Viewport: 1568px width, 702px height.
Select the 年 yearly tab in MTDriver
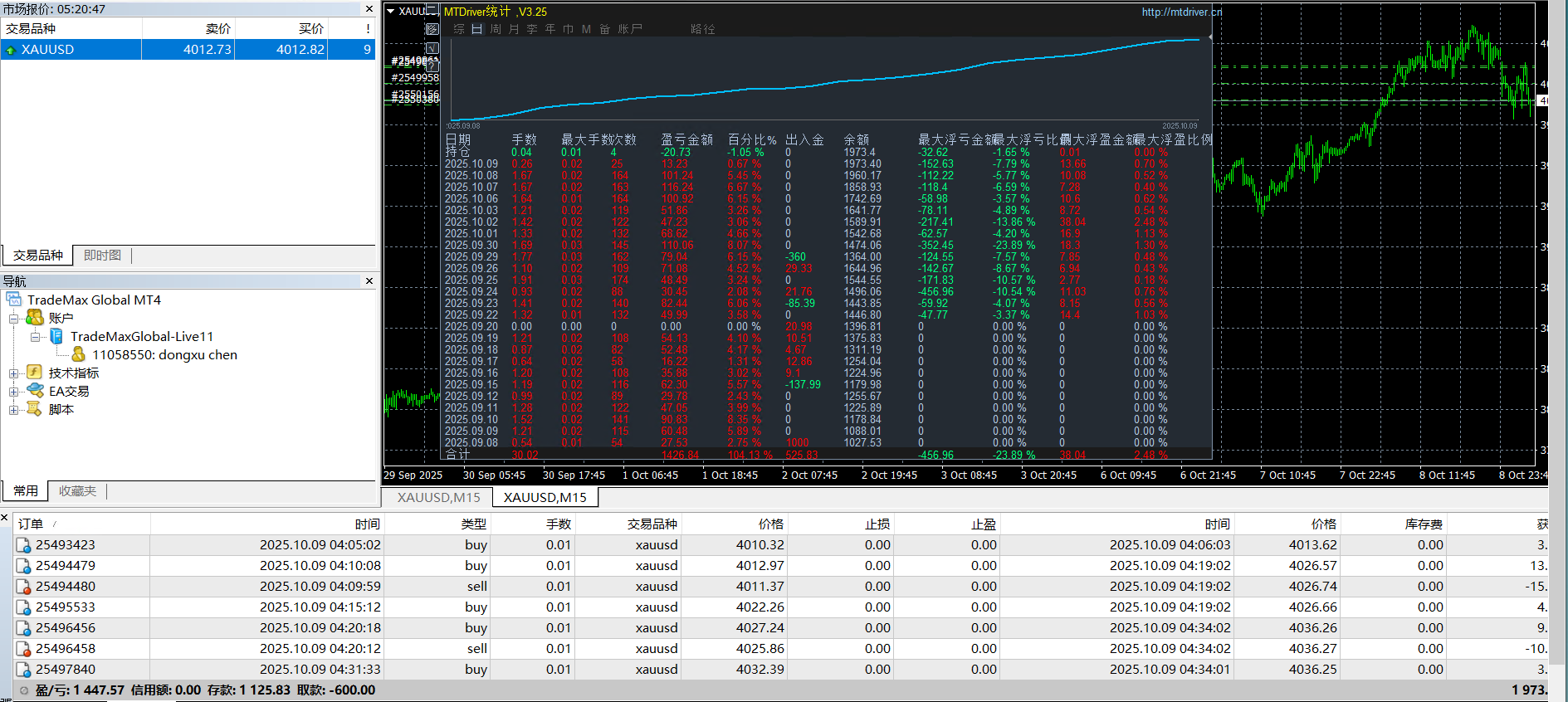[550, 29]
